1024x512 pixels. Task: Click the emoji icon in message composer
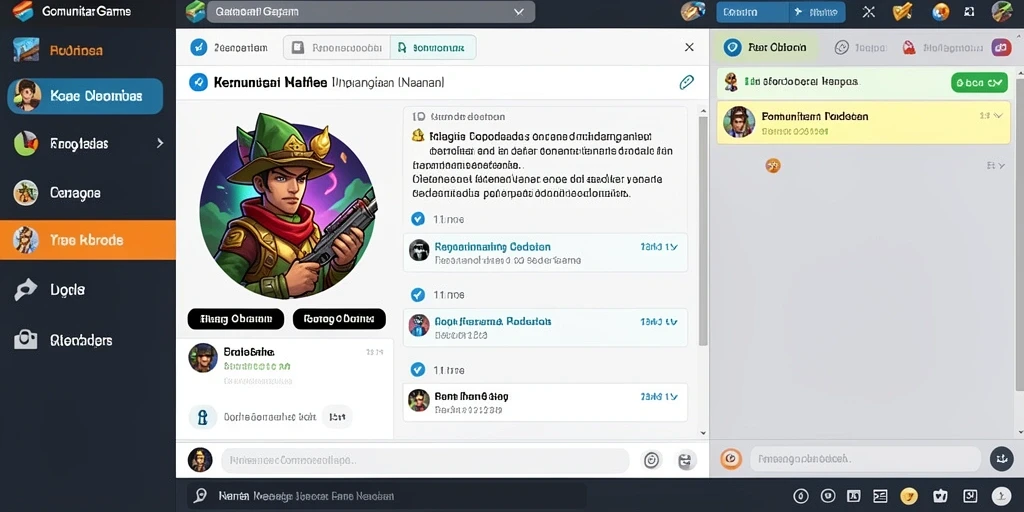pos(651,460)
